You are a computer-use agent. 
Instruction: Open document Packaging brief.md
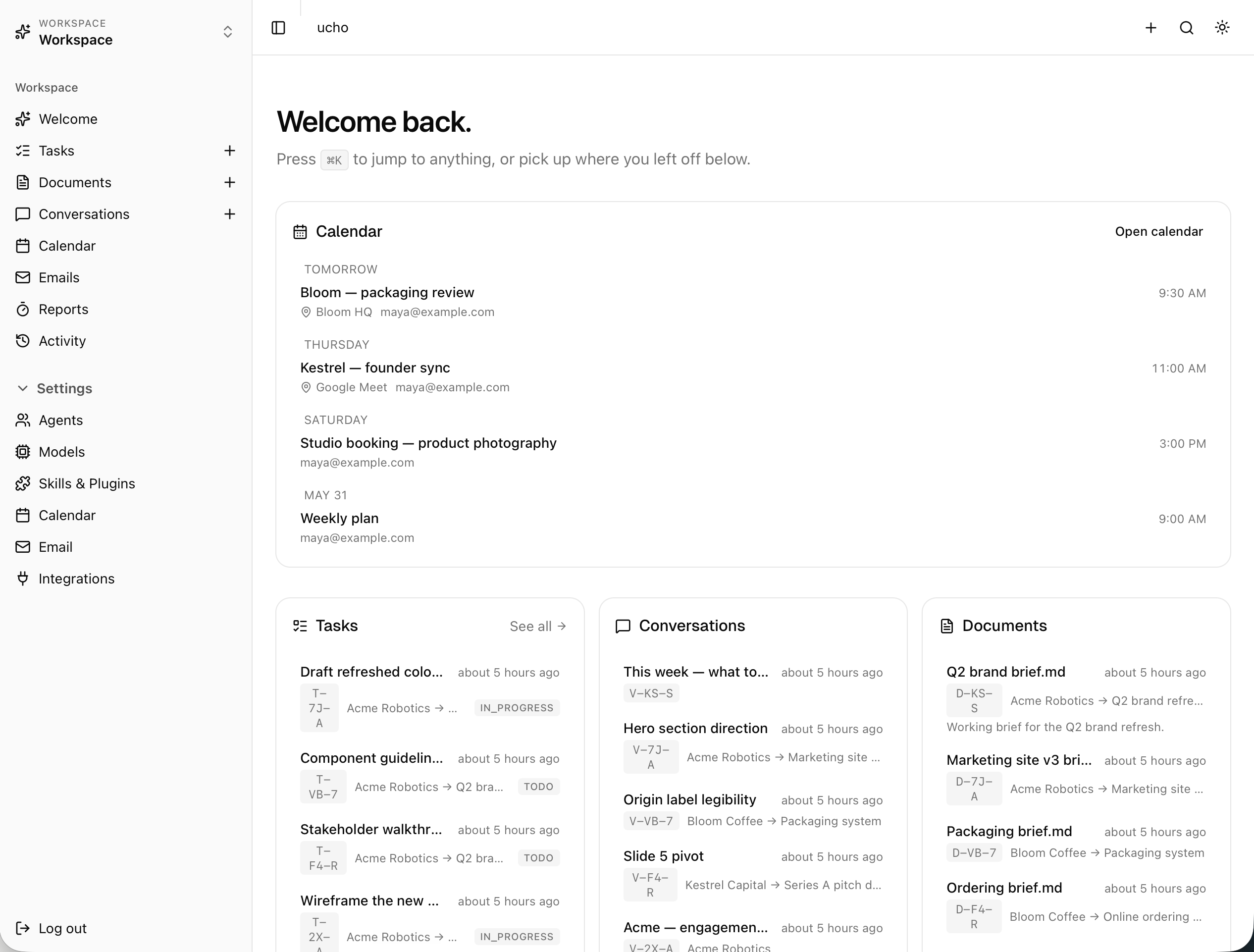point(1076,843)
